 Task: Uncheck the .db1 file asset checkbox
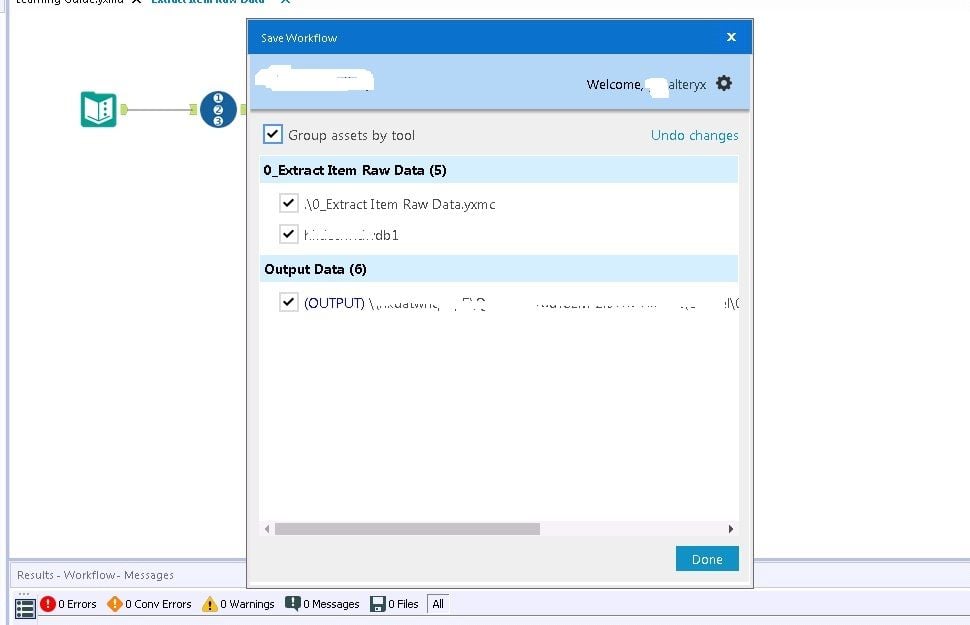tap(288, 234)
